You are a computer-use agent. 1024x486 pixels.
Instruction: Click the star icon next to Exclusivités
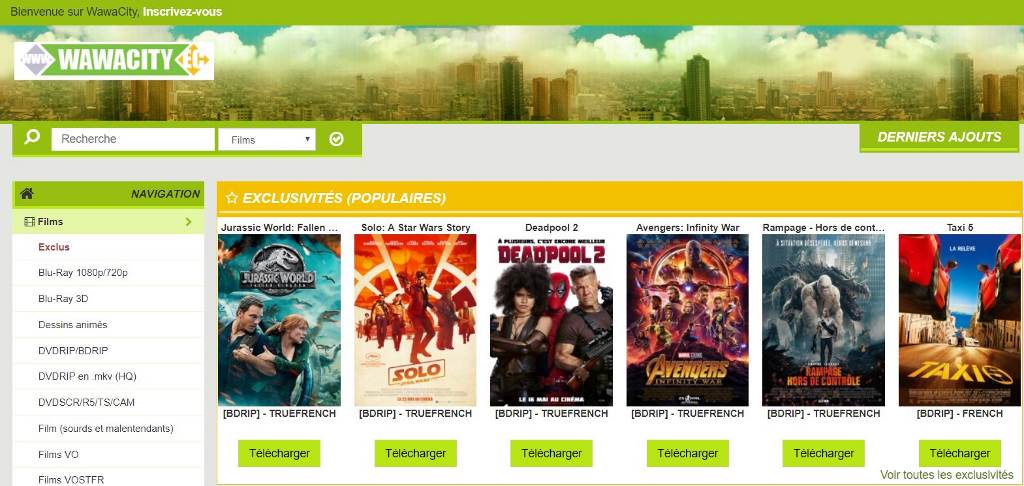tap(231, 198)
